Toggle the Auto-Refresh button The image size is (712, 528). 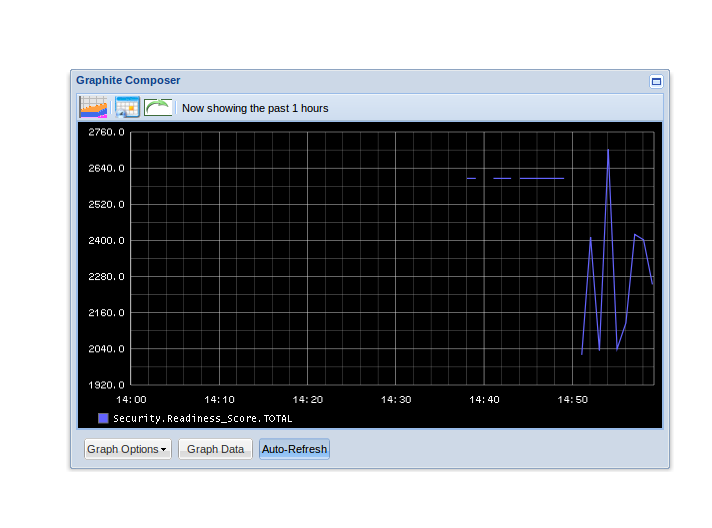tap(294, 449)
